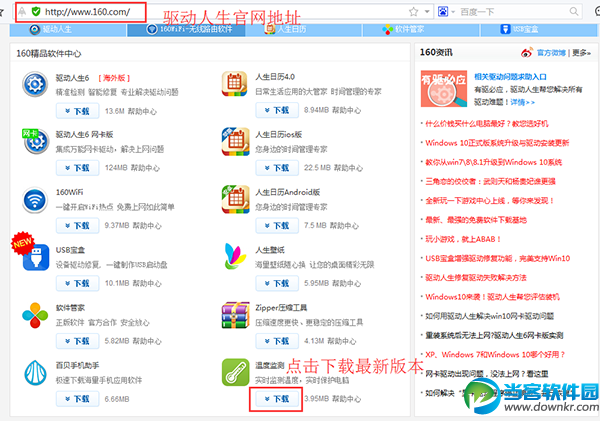Download 软件管家 (5.82MB)
The height and width of the screenshot is (421, 600).
click(x=78, y=341)
